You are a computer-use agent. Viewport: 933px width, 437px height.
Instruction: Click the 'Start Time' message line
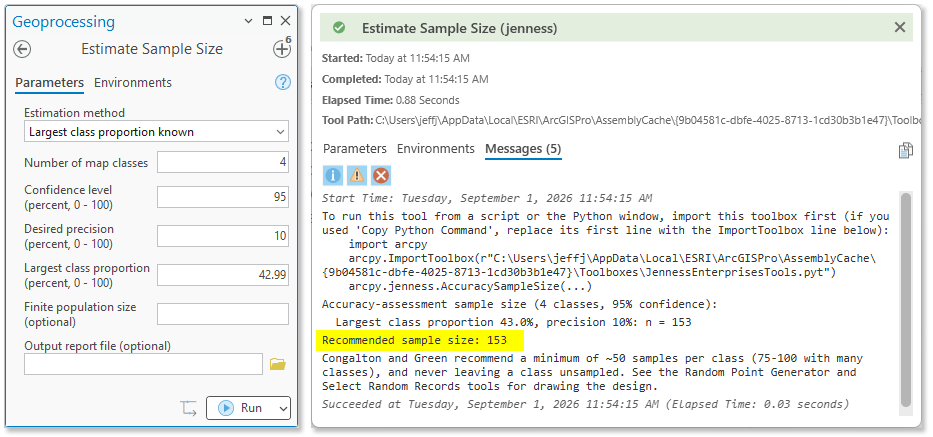tap(487, 198)
